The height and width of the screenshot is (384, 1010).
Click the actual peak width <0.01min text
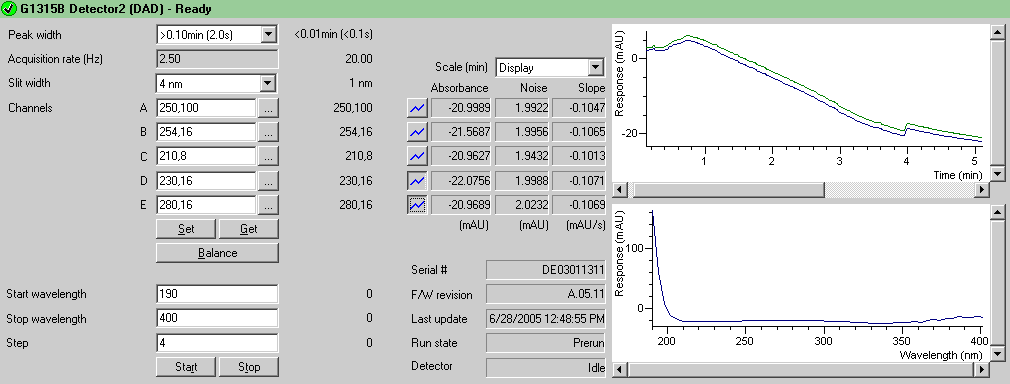tap(334, 34)
